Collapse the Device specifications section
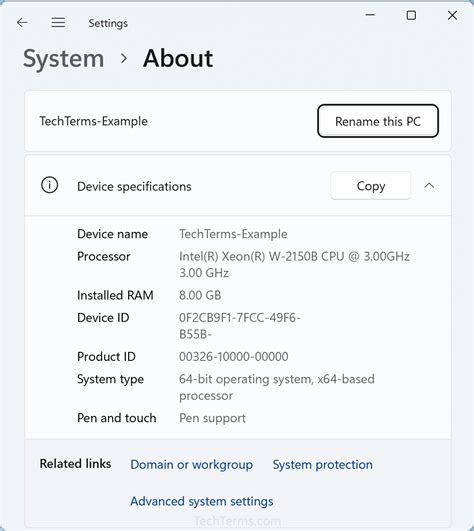The height and width of the screenshot is (531, 474). pyautogui.click(x=429, y=186)
